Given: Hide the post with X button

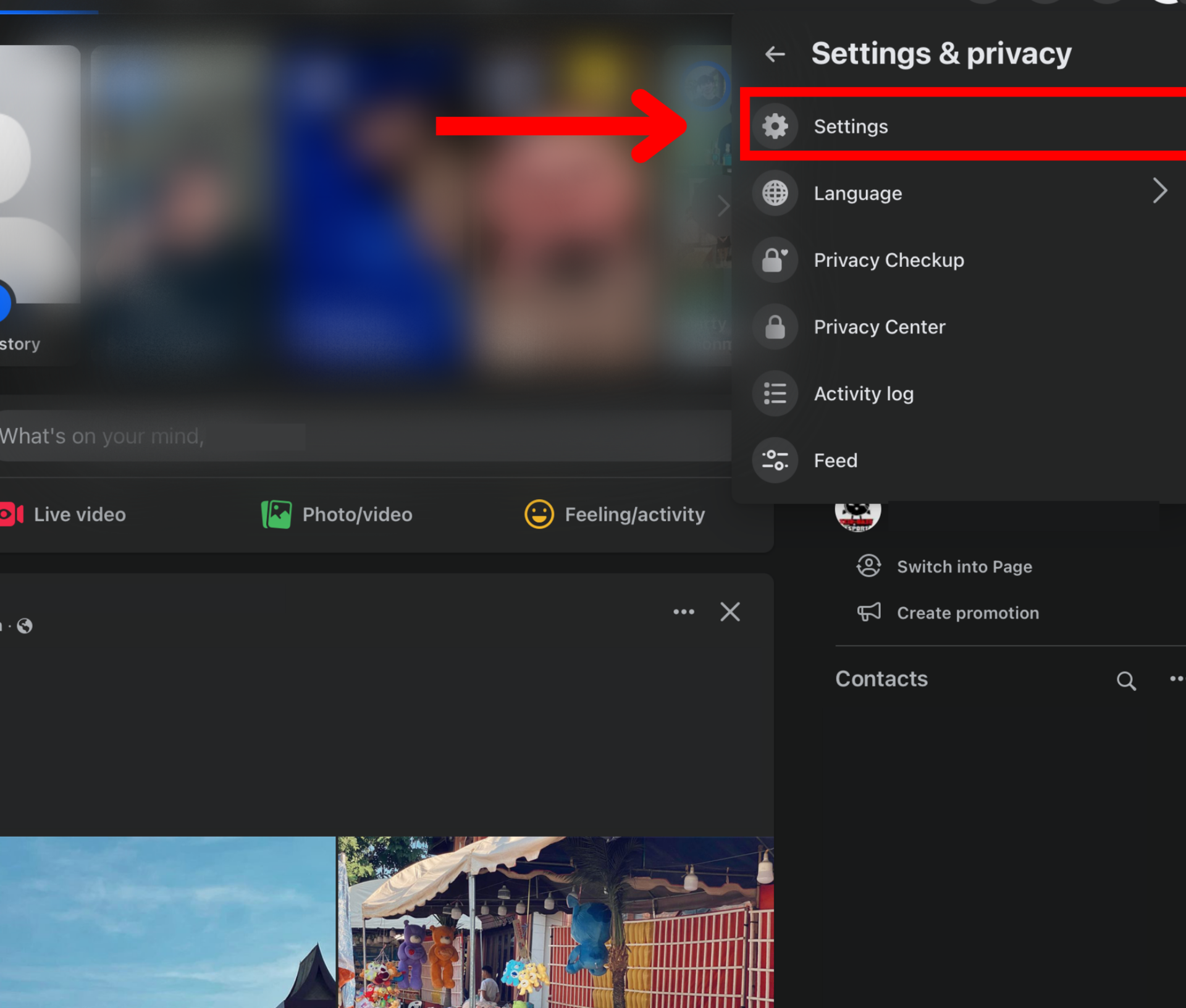Looking at the screenshot, I should [x=730, y=612].
